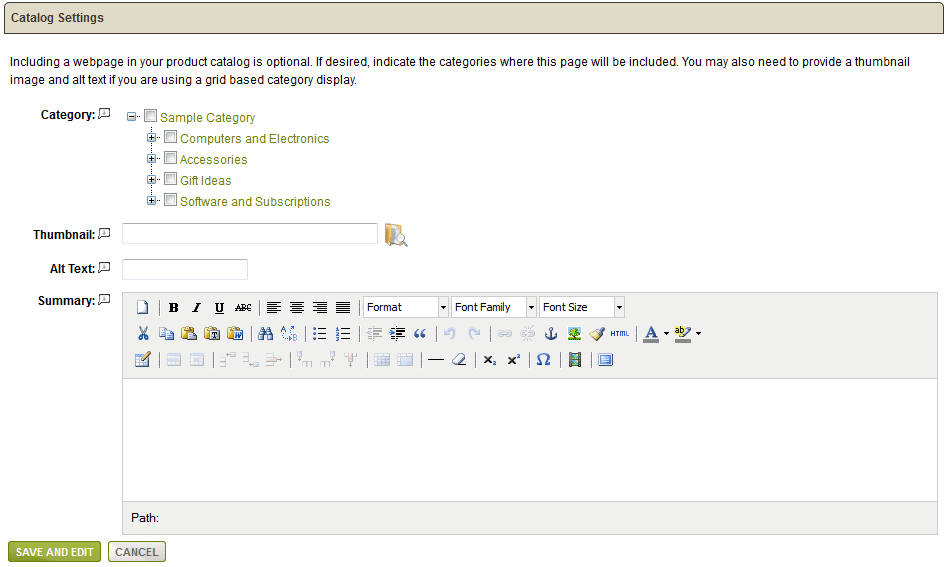Open the Sample Category link
Viewport: 948px width, 567px height.
click(207, 118)
